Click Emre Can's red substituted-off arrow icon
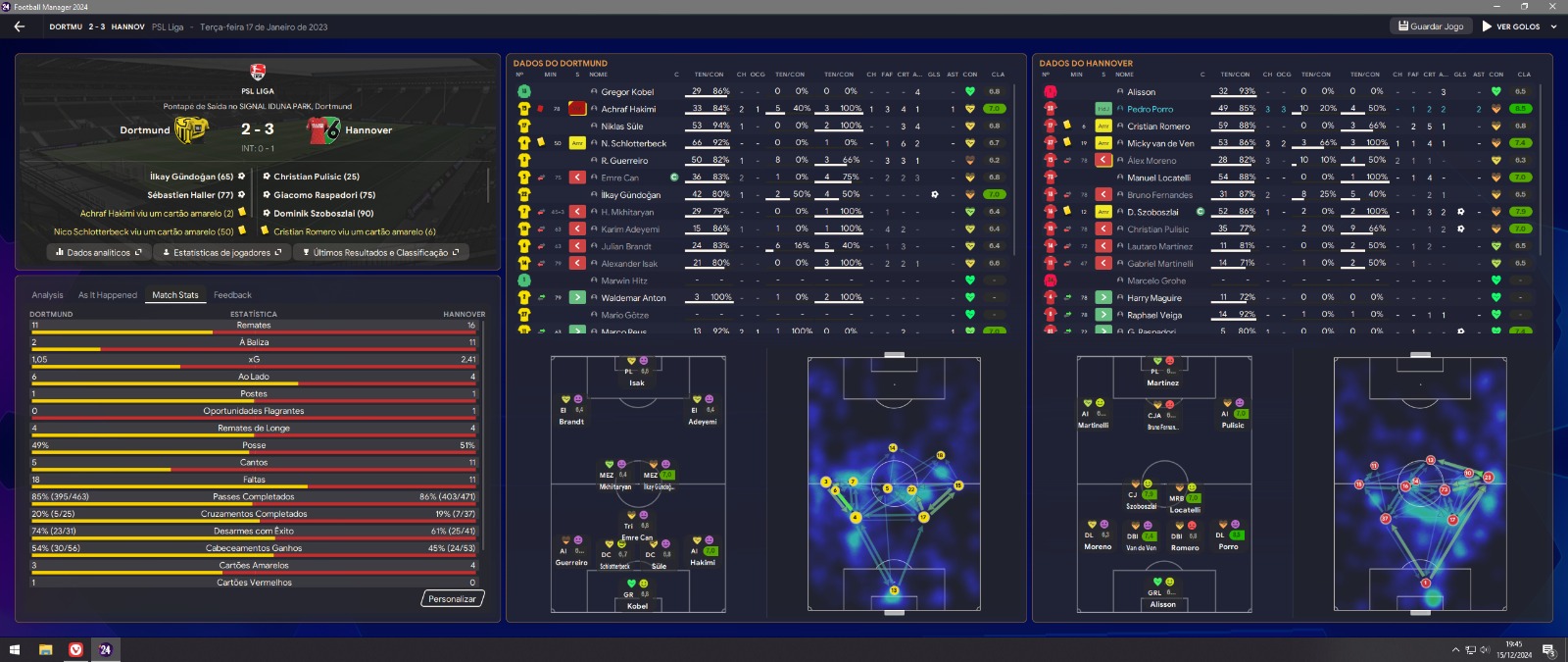The width and height of the screenshot is (1568, 662). (577, 178)
